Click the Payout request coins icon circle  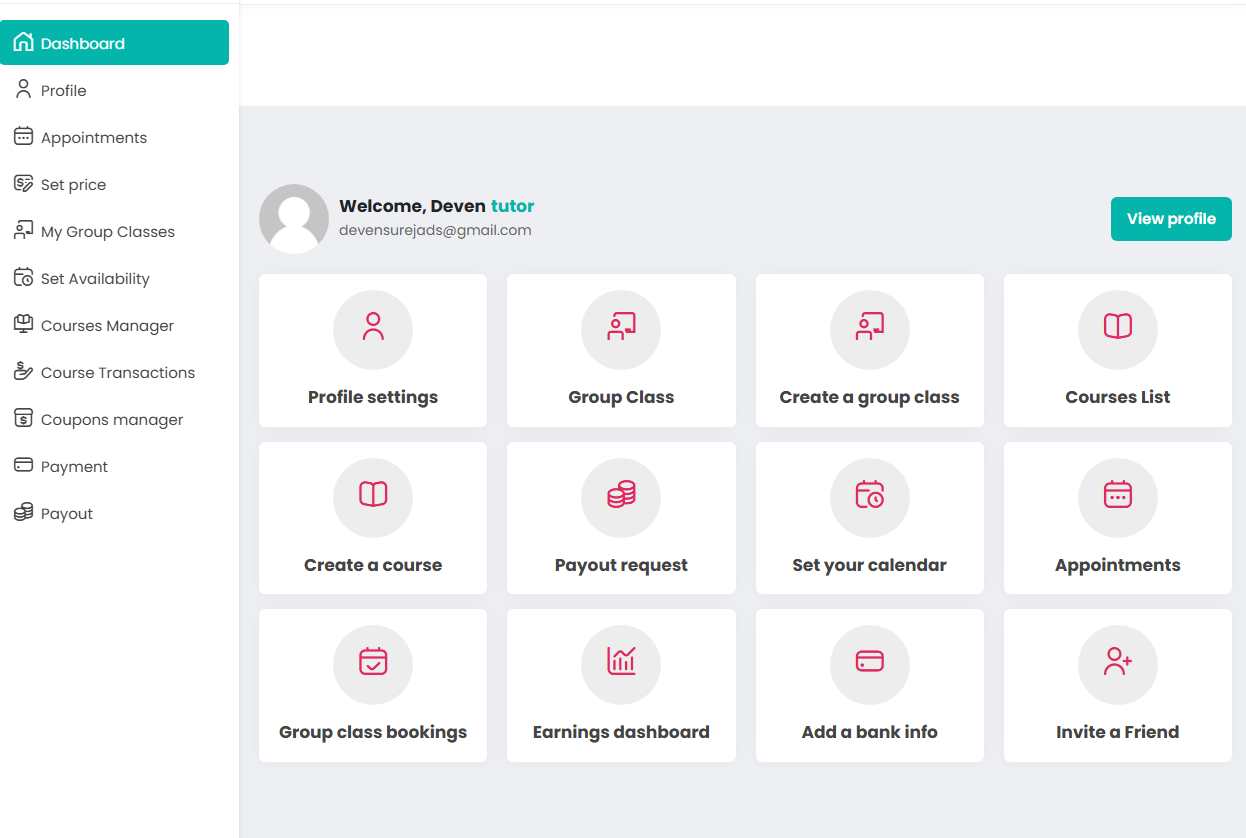[621, 498]
